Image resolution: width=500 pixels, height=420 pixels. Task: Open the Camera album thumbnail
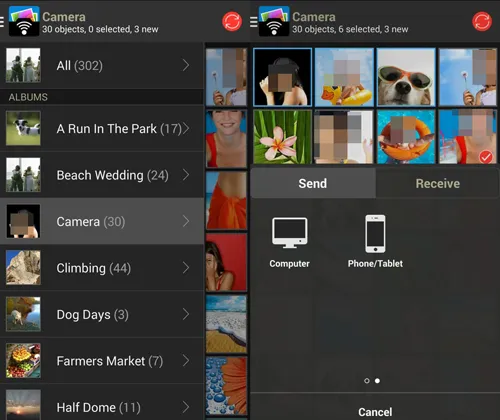click(x=23, y=221)
